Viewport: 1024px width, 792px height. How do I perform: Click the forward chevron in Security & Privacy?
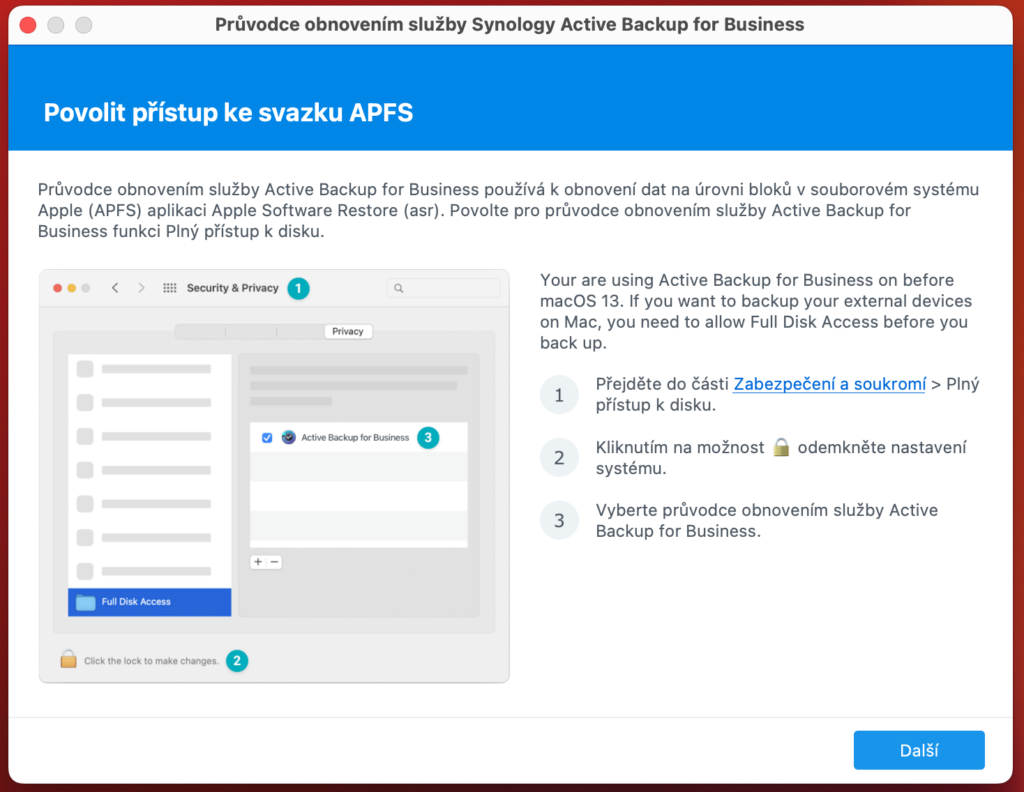click(x=141, y=288)
